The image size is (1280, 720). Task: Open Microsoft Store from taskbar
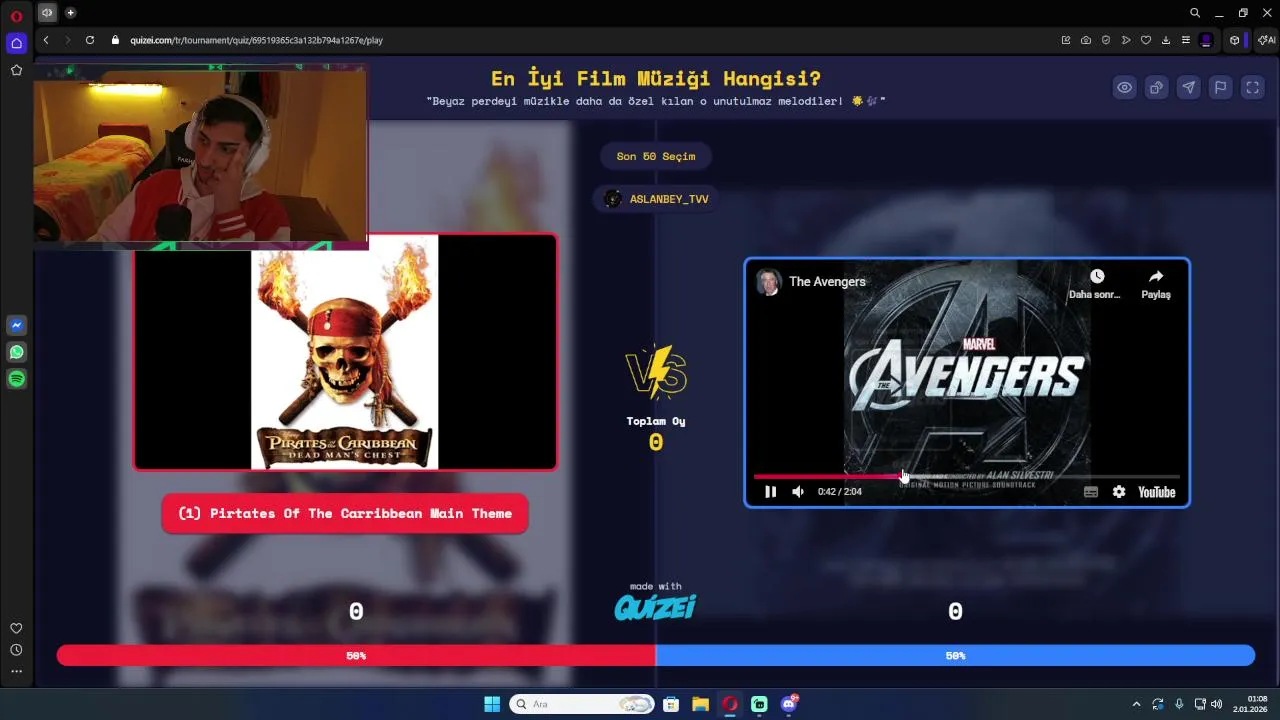(x=671, y=704)
